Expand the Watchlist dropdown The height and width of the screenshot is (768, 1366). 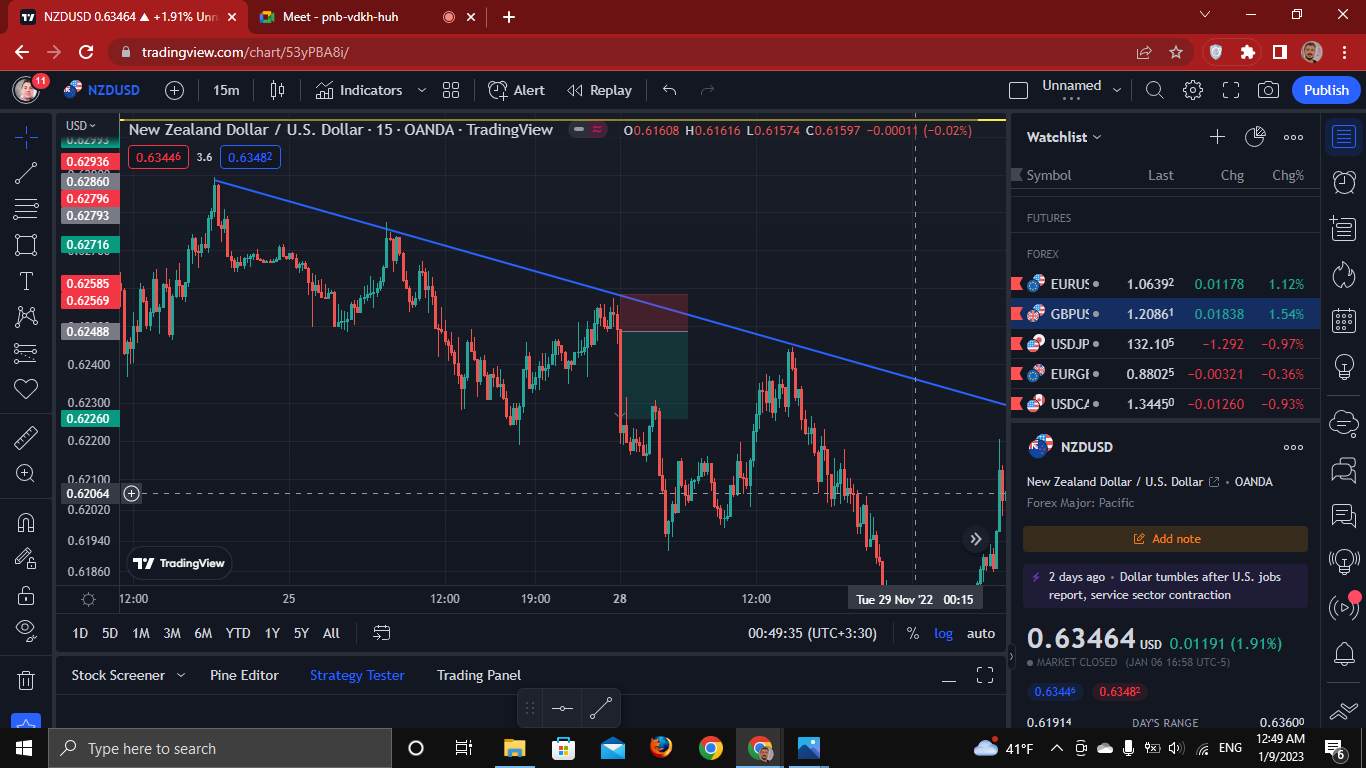pyautogui.click(x=1064, y=137)
